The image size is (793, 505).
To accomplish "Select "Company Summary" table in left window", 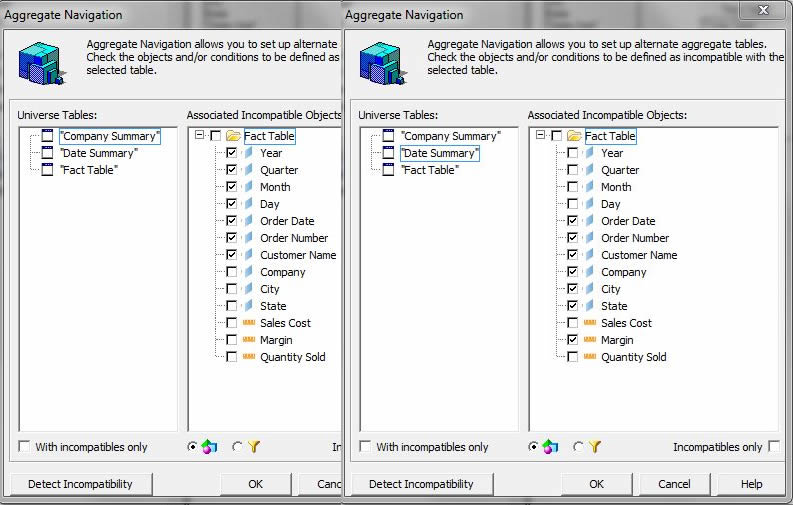I will pos(110,136).
